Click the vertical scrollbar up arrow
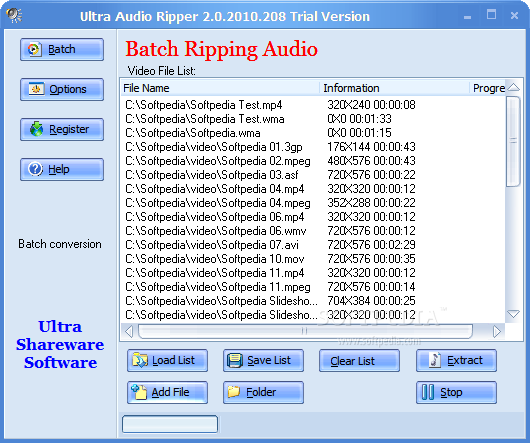The image size is (530, 443). 513,88
